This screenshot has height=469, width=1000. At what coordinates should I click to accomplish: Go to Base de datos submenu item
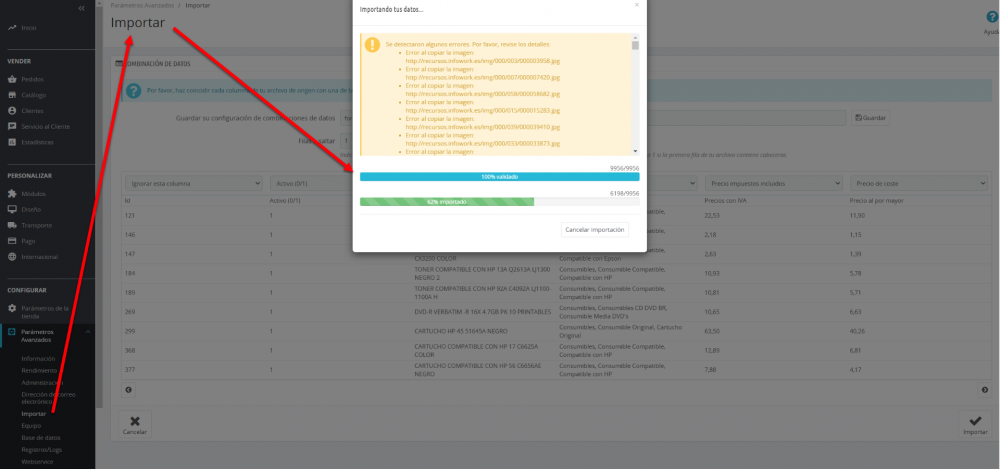click(41, 438)
